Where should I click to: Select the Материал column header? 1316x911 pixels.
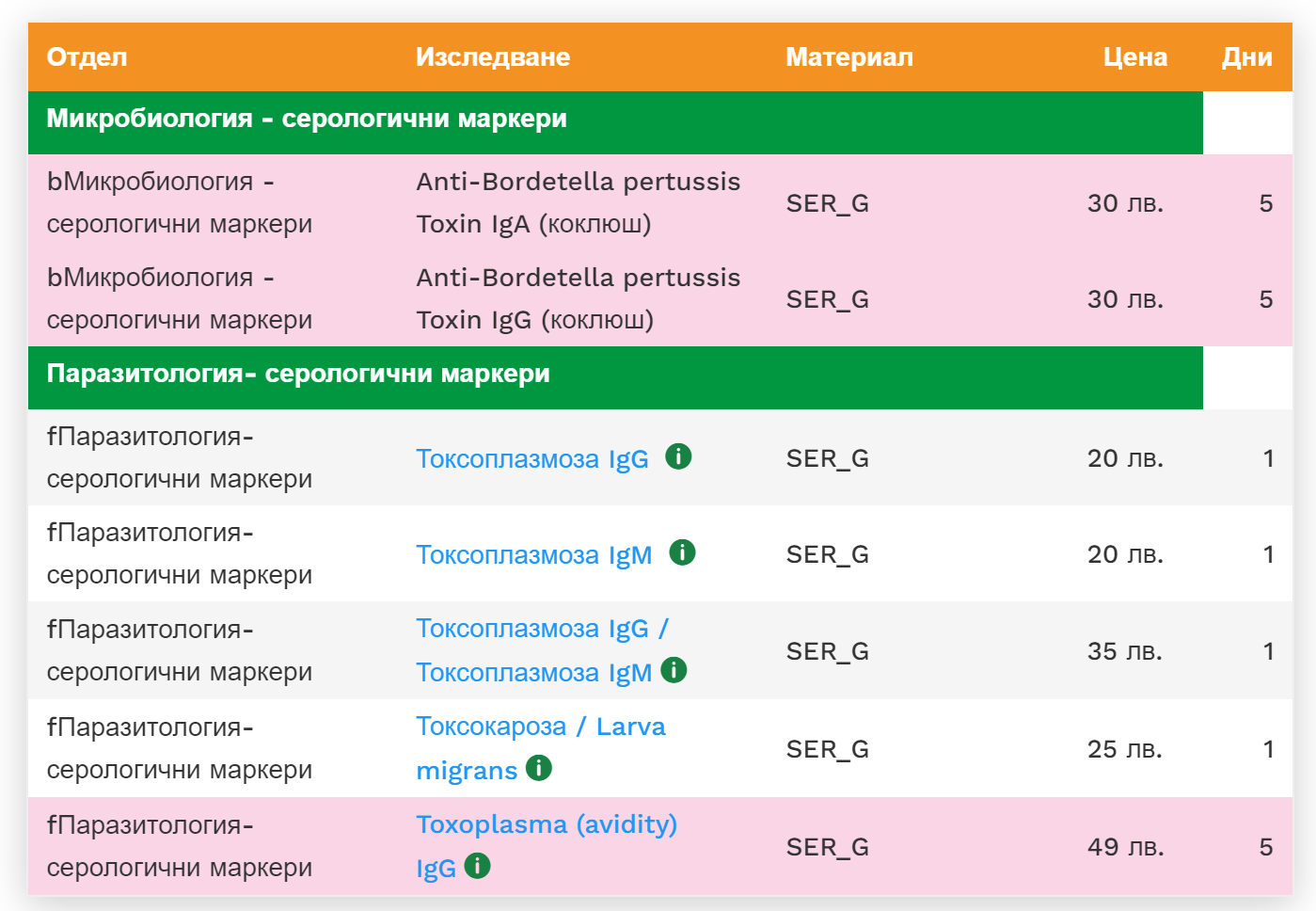click(x=849, y=57)
